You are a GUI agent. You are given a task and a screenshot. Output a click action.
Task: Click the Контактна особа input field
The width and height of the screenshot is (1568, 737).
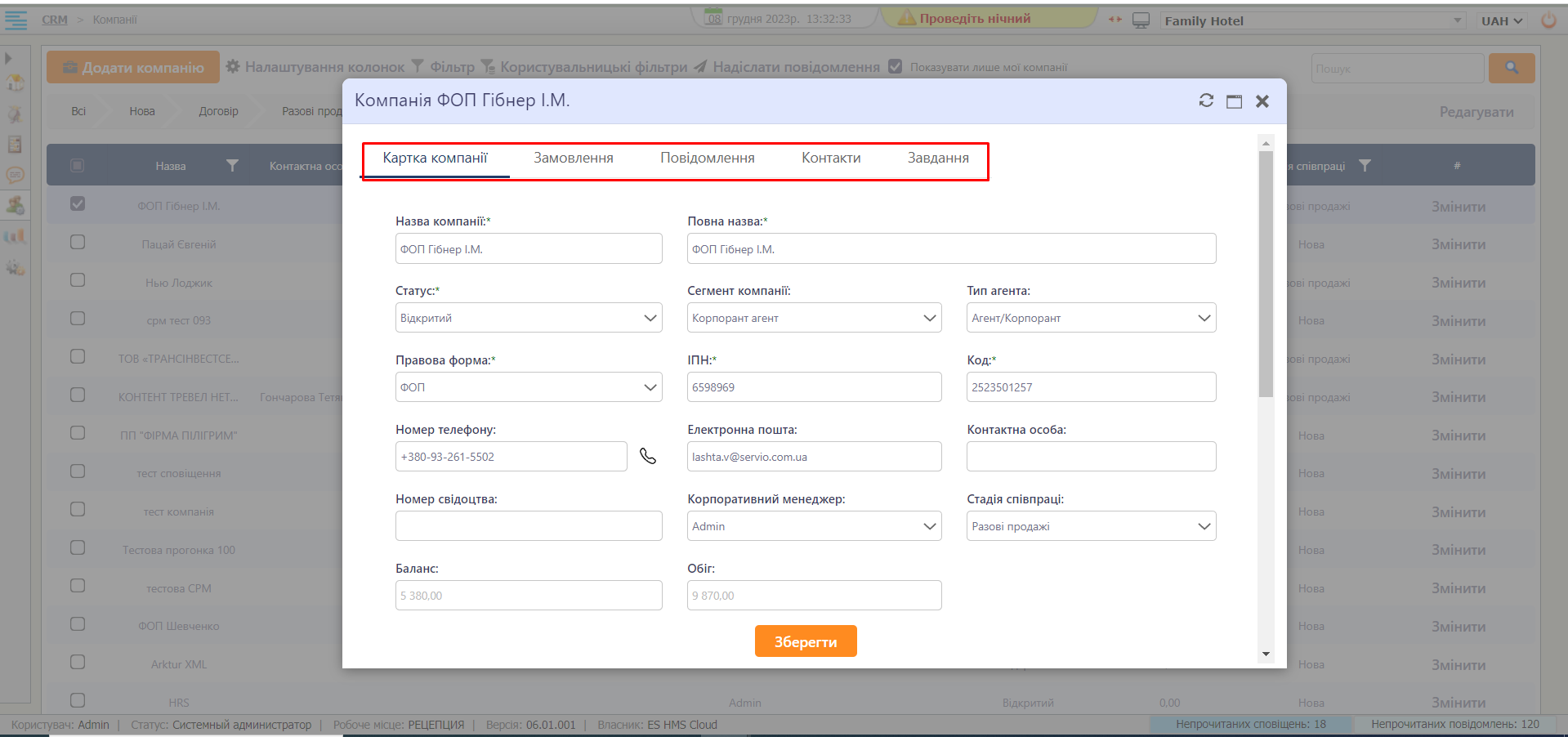coord(1090,457)
